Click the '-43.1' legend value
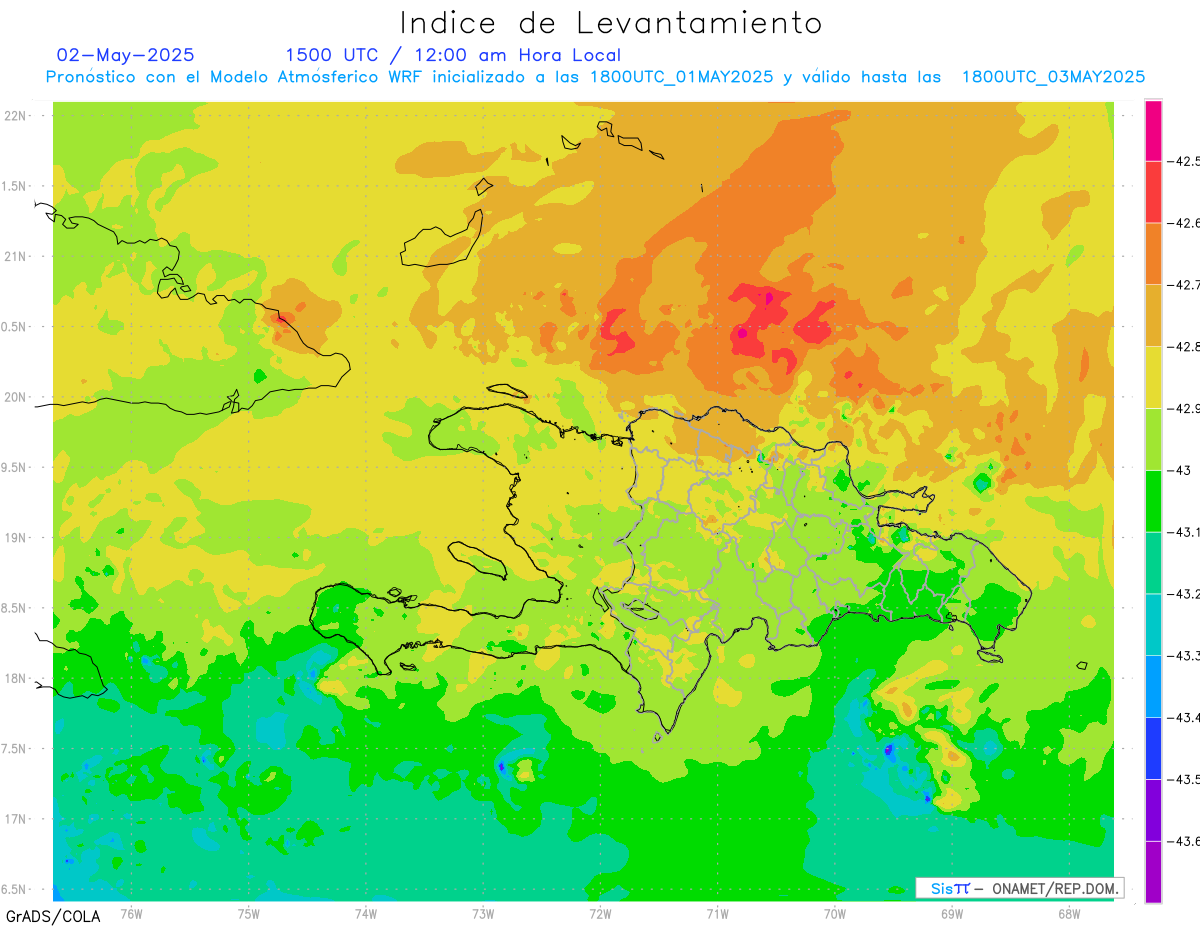The image size is (1200, 927). [x=1184, y=532]
